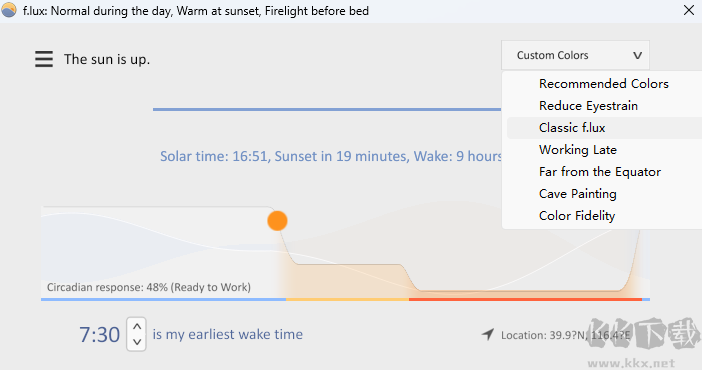Click the orange sun marker on graph

[x=277, y=221]
